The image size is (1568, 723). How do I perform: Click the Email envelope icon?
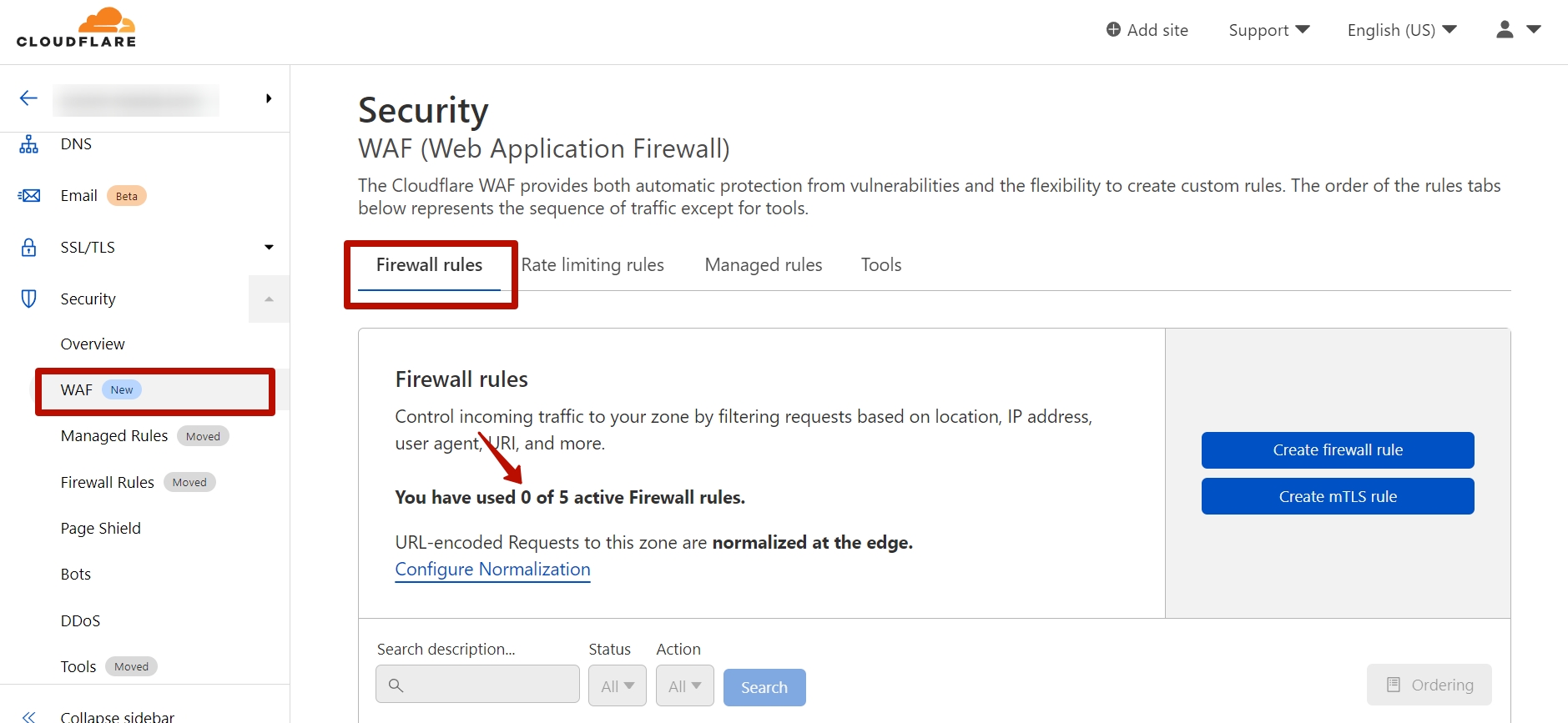pos(29,196)
